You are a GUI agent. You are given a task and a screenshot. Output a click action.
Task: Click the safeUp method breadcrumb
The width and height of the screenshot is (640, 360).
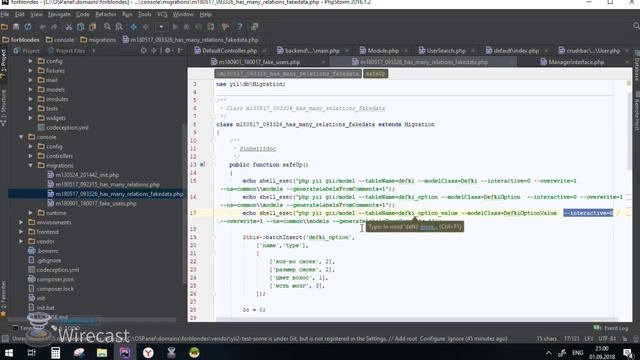(x=375, y=74)
